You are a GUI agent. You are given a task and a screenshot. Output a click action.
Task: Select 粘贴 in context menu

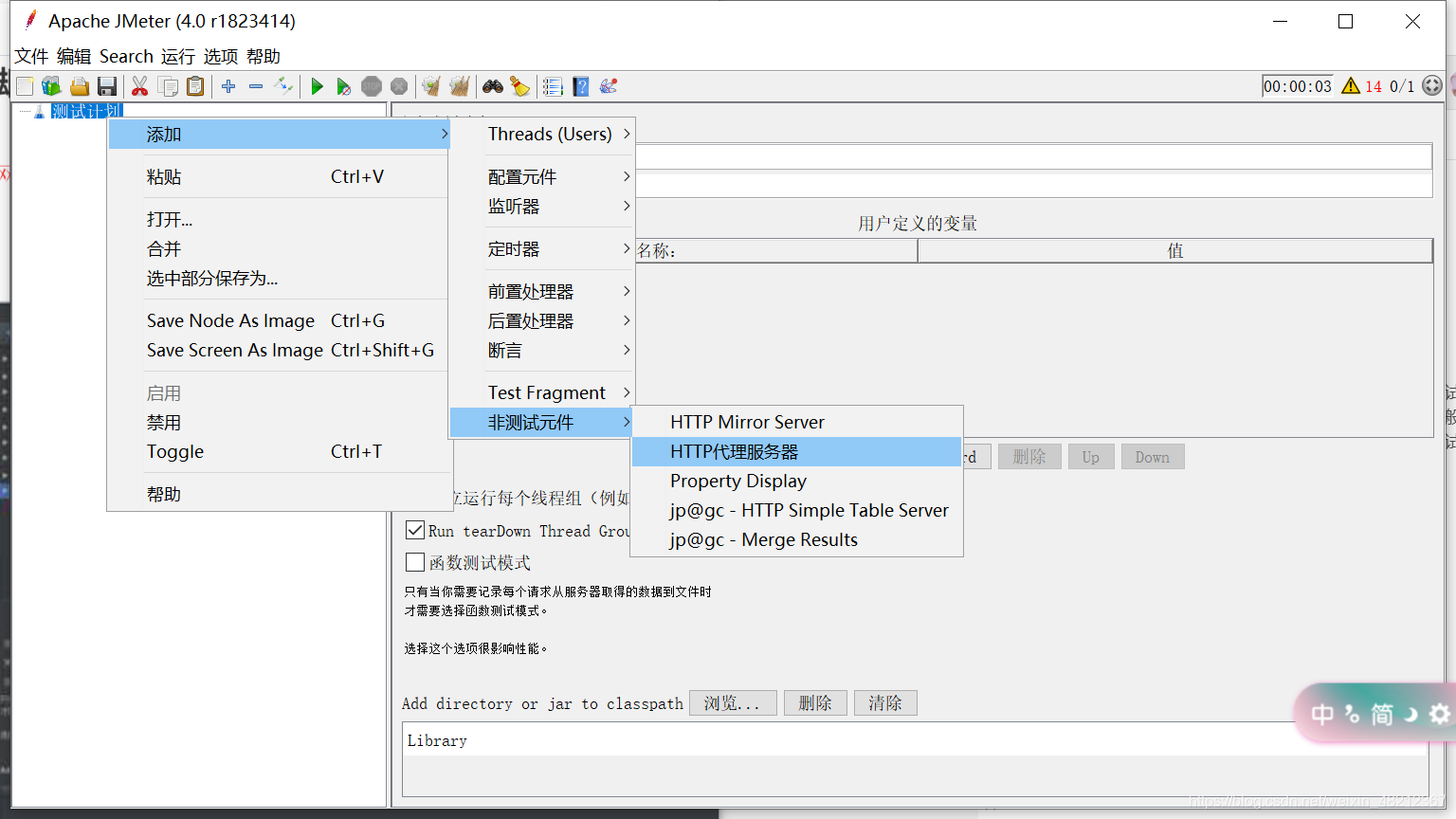tap(279, 177)
